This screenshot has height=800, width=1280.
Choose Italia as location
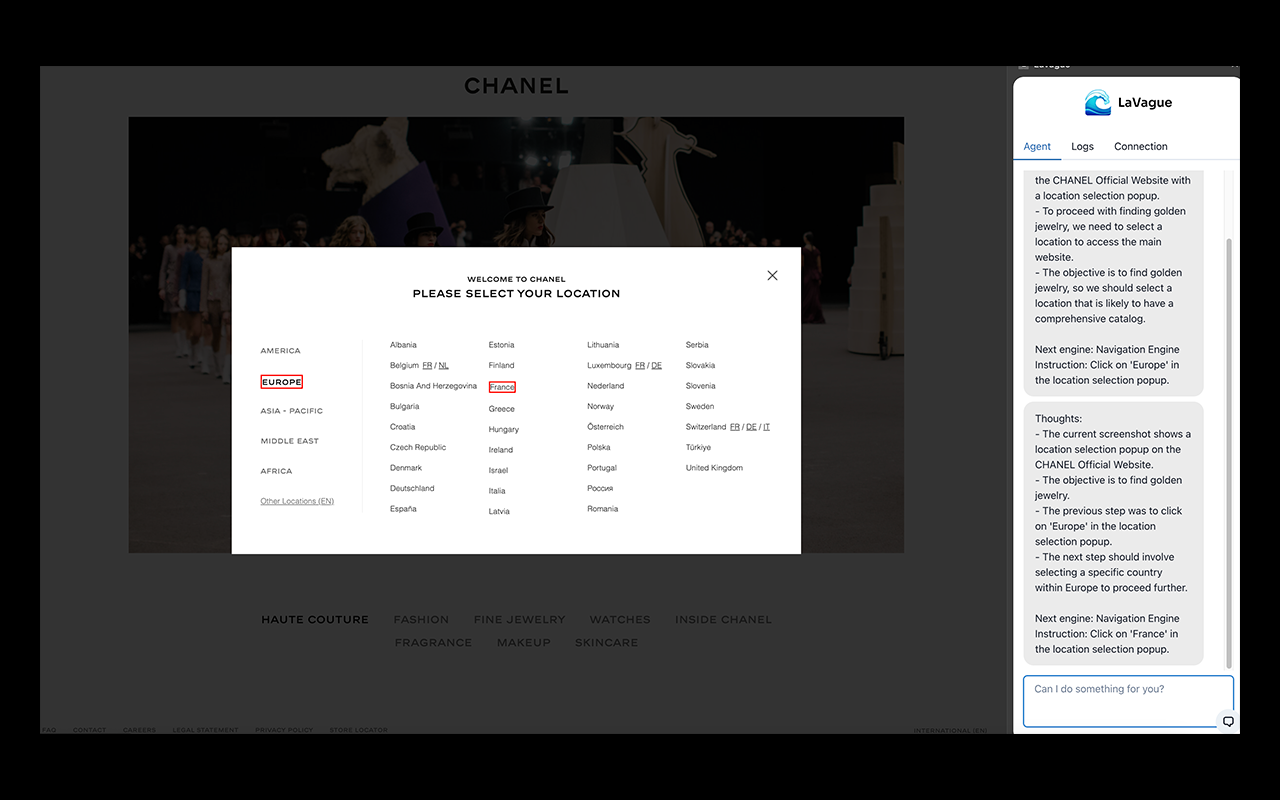[497, 491]
